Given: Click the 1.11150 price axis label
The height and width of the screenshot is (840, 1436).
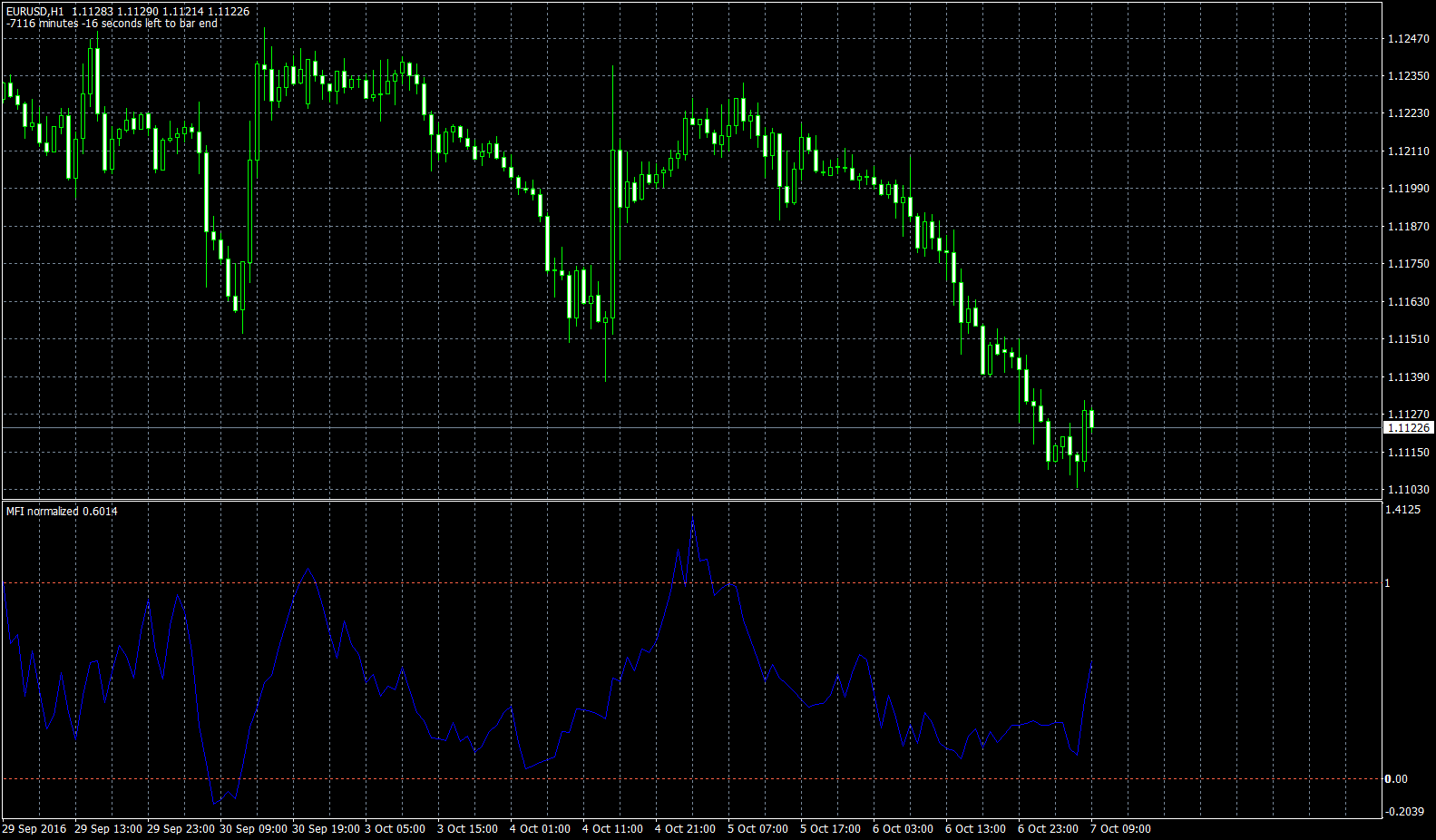Looking at the screenshot, I should pos(1409,453).
